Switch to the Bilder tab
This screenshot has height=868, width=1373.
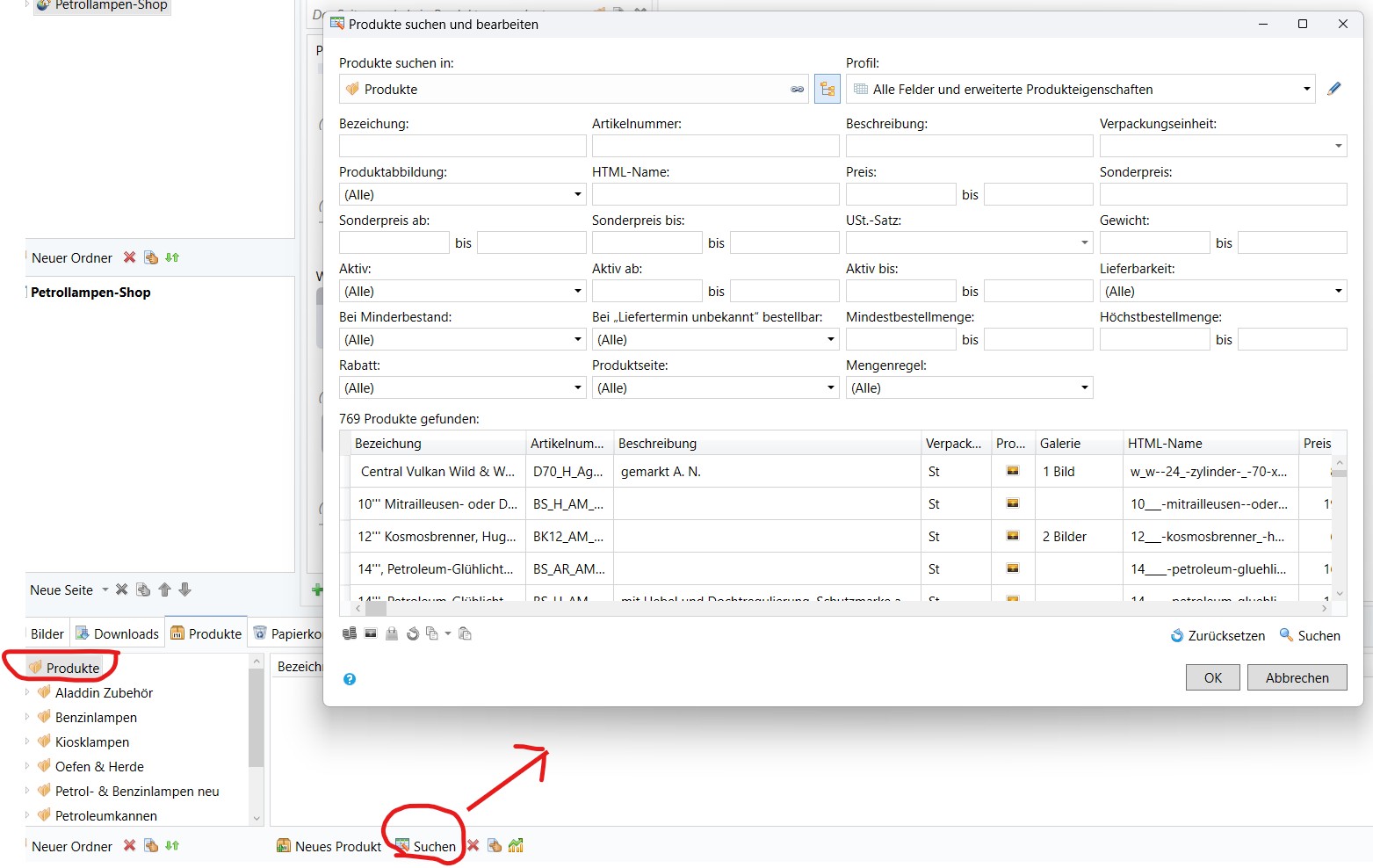pyautogui.click(x=47, y=633)
